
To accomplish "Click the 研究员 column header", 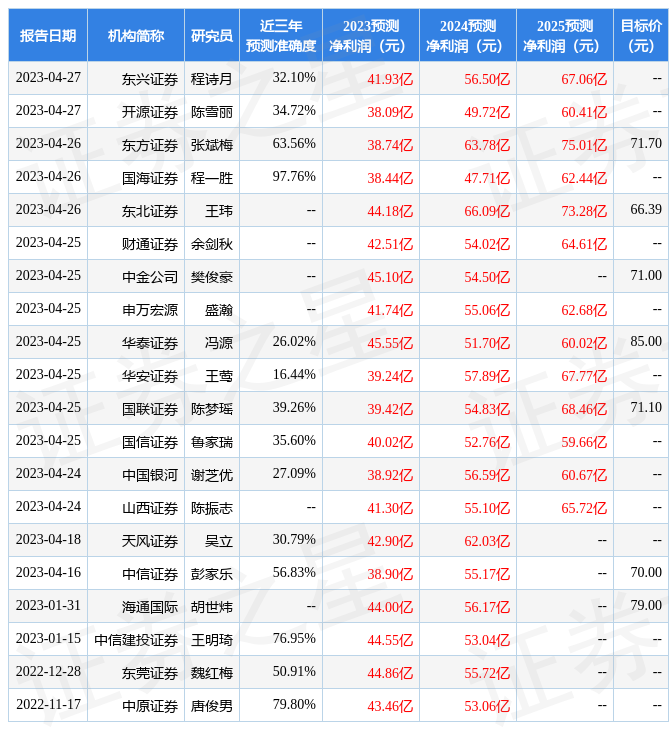I will (x=212, y=35).
